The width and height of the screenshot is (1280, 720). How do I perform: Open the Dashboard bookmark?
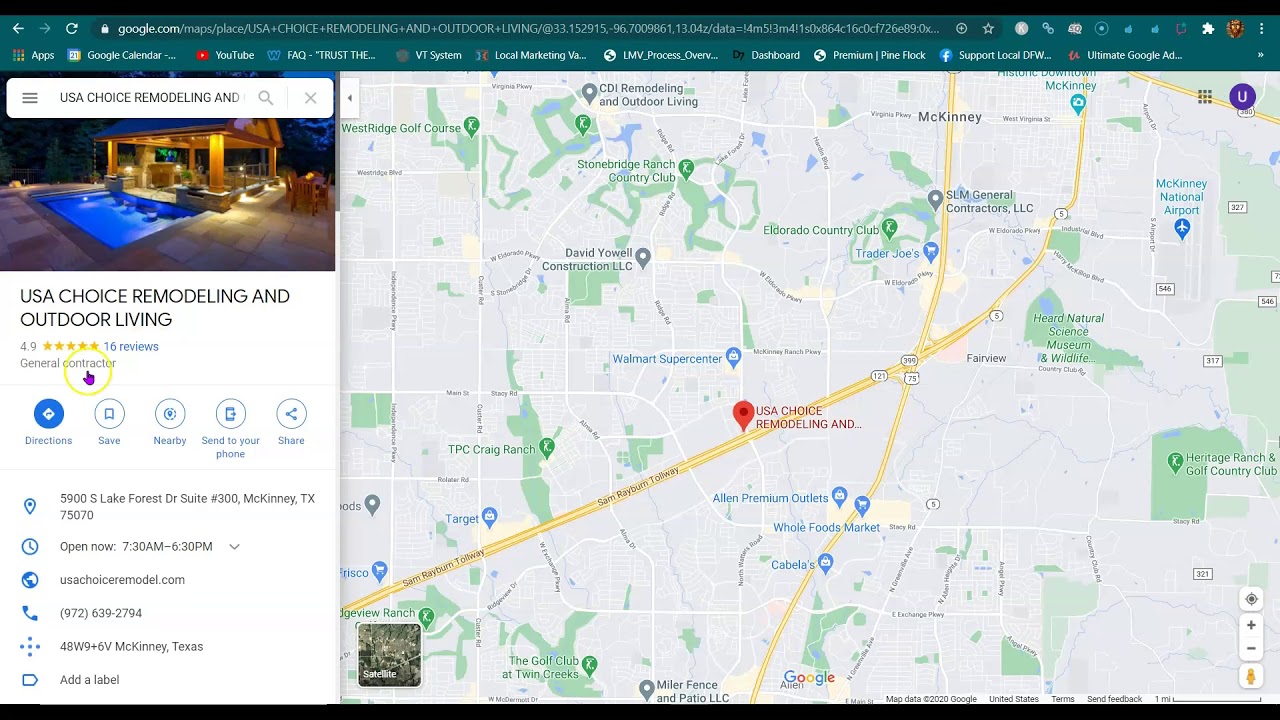pos(766,55)
